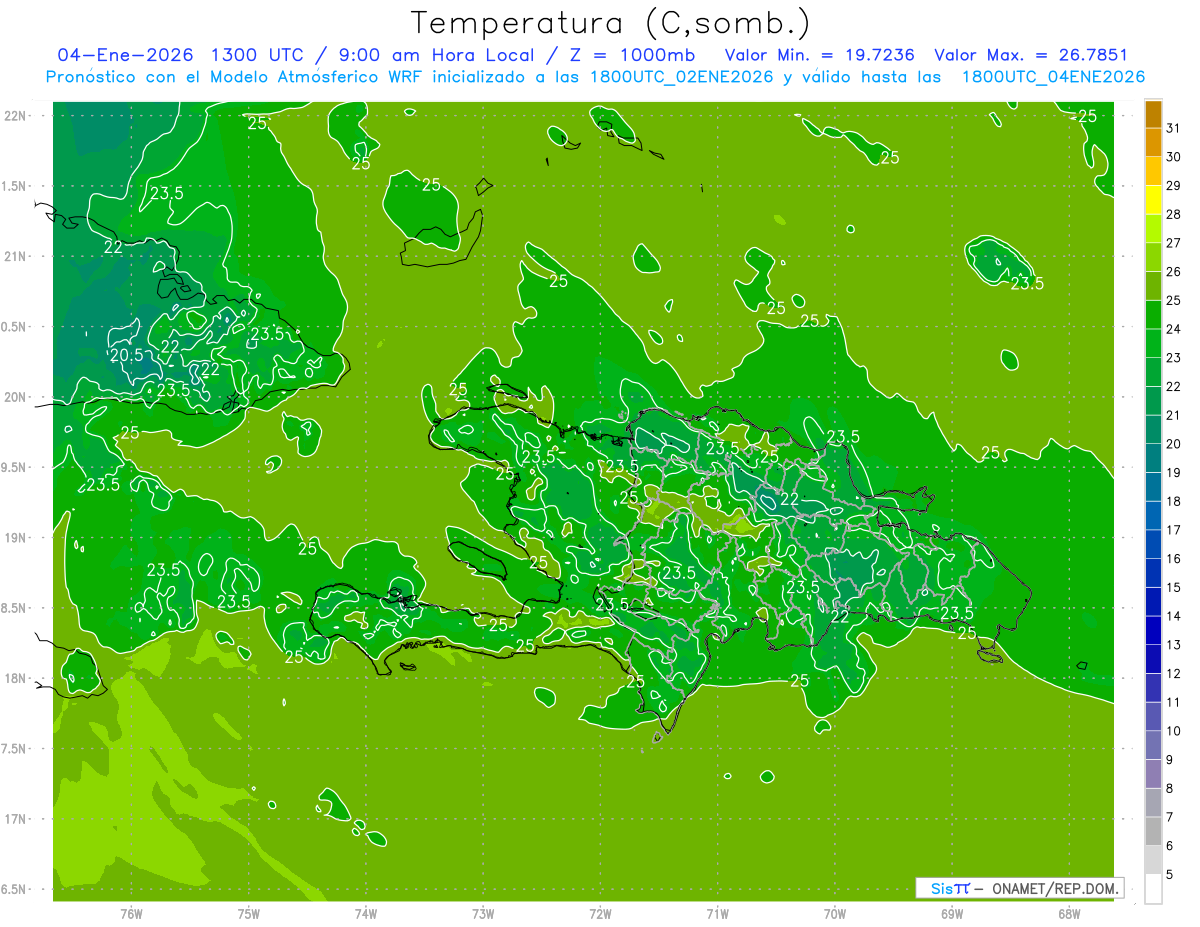Click the '70W' longitude axis label
Image resolution: width=1200 pixels, height=927 pixels.
pos(835,913)
